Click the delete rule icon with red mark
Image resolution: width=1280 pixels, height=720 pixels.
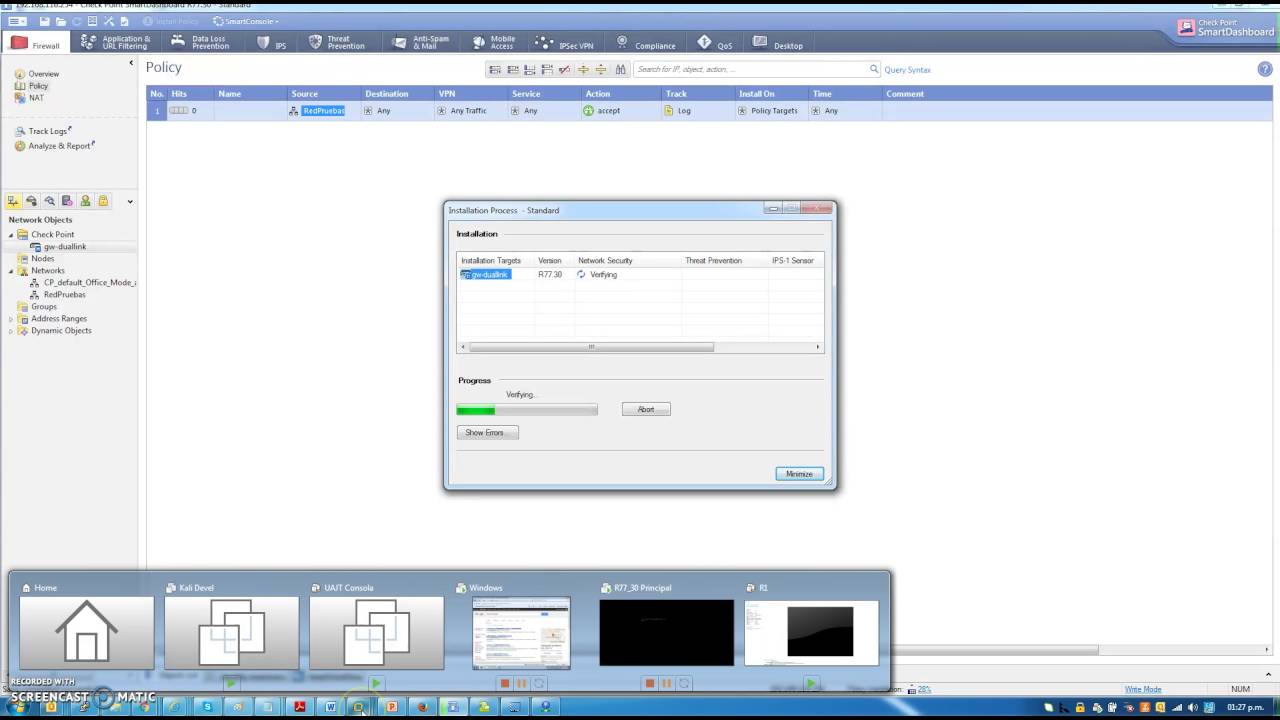[x=564, y=69]
